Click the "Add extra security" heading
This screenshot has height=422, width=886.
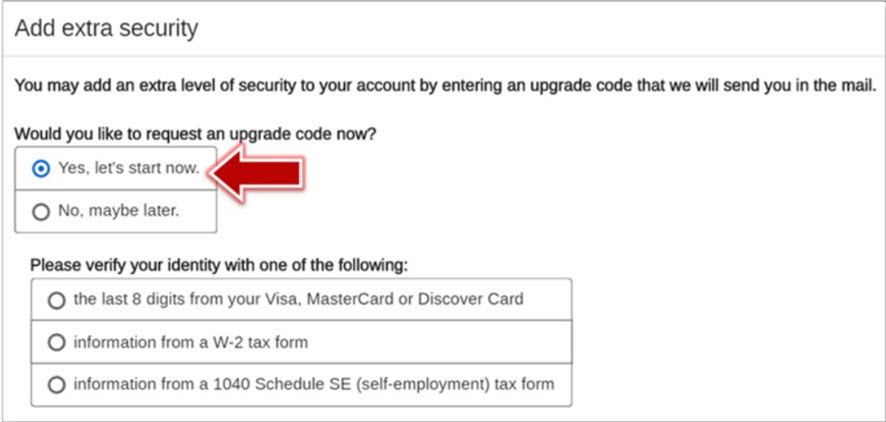coord(106,28)
